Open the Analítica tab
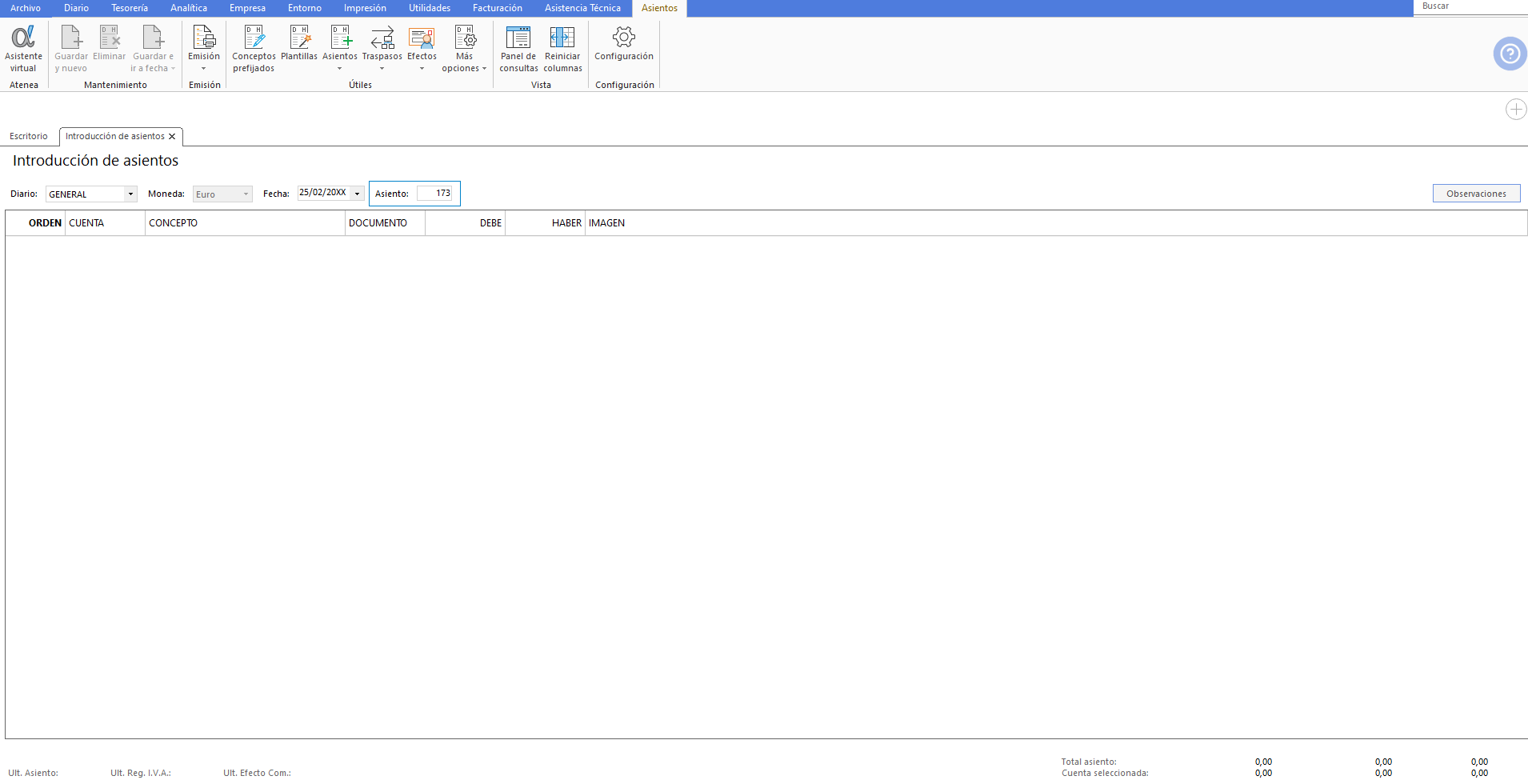 (189, 8)
